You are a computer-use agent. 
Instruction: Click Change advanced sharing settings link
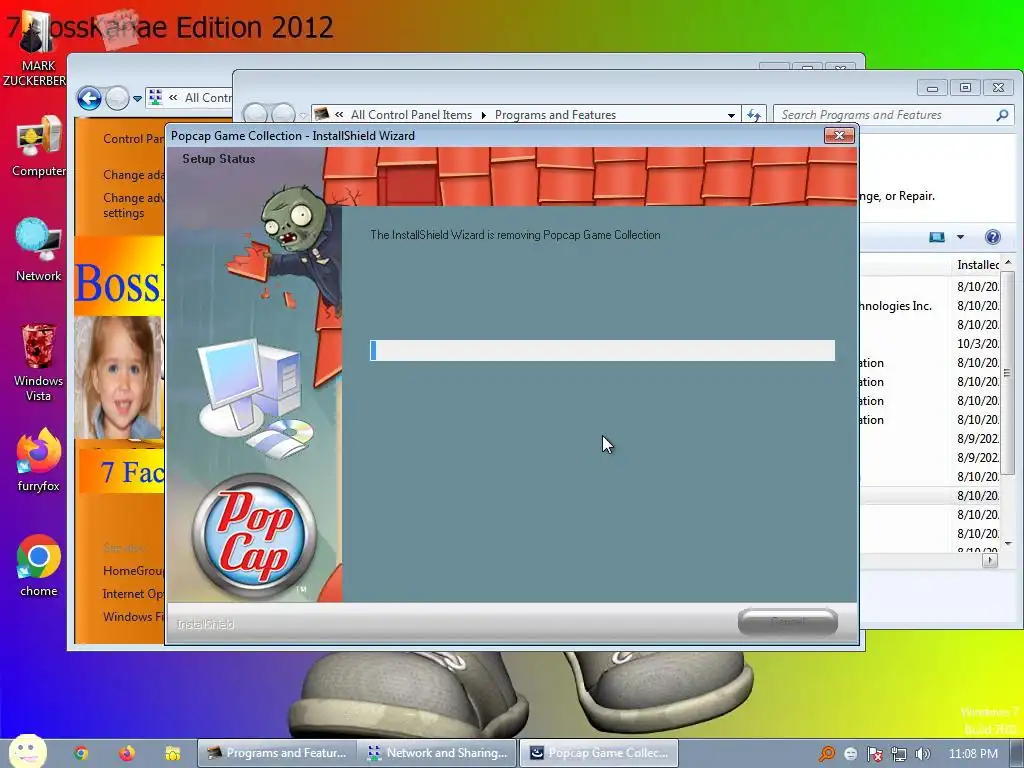point(133,205)
